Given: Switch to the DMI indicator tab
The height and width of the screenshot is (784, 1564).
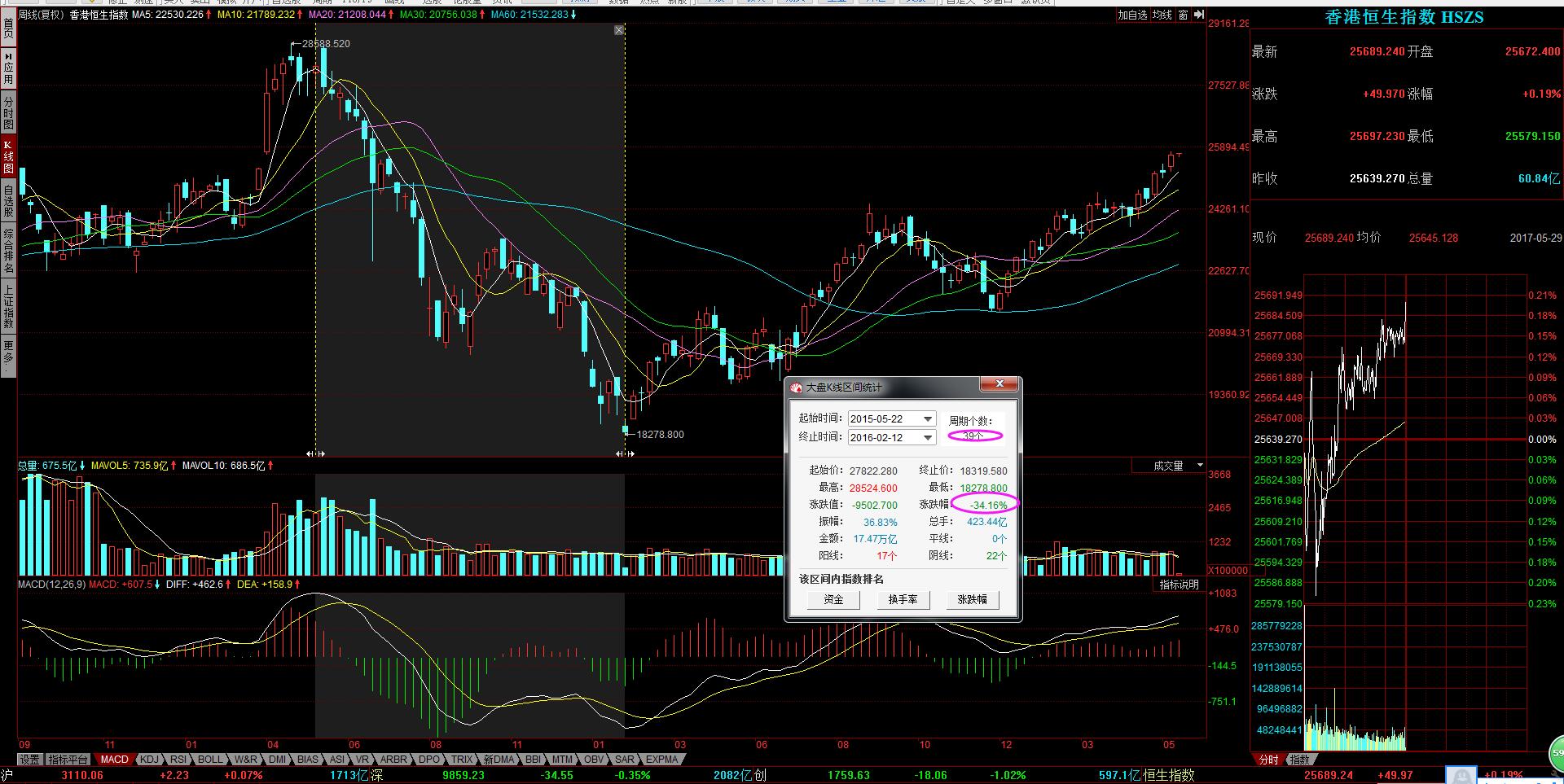Looking at the screenshot, I should tap(278, 760).
